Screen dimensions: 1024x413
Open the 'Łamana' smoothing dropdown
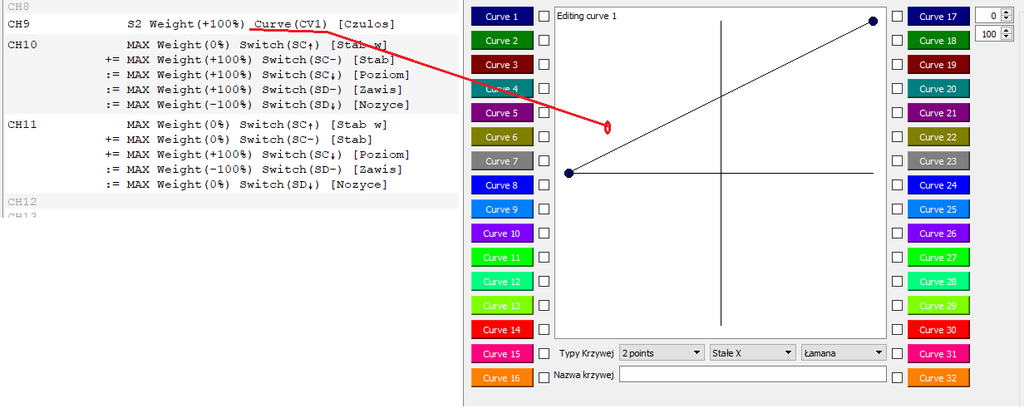point(844,353)
